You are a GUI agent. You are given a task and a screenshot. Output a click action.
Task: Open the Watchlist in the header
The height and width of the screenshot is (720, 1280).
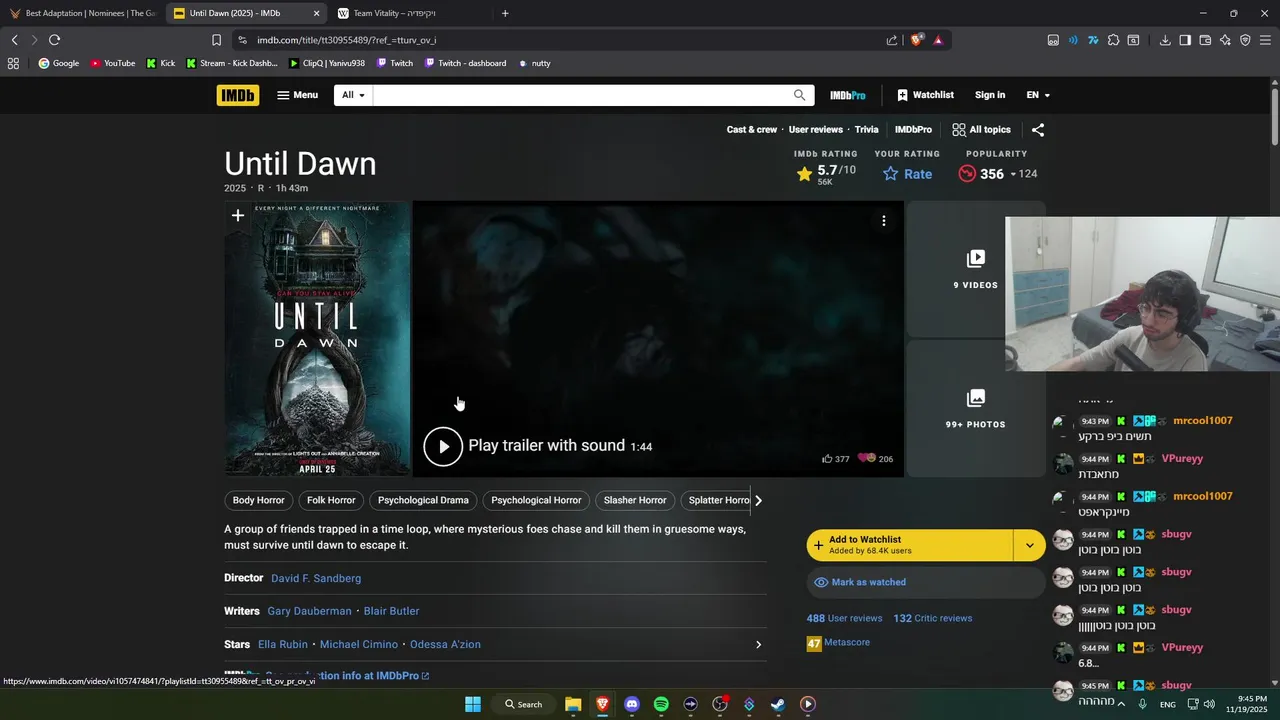[x=925, y=95]
